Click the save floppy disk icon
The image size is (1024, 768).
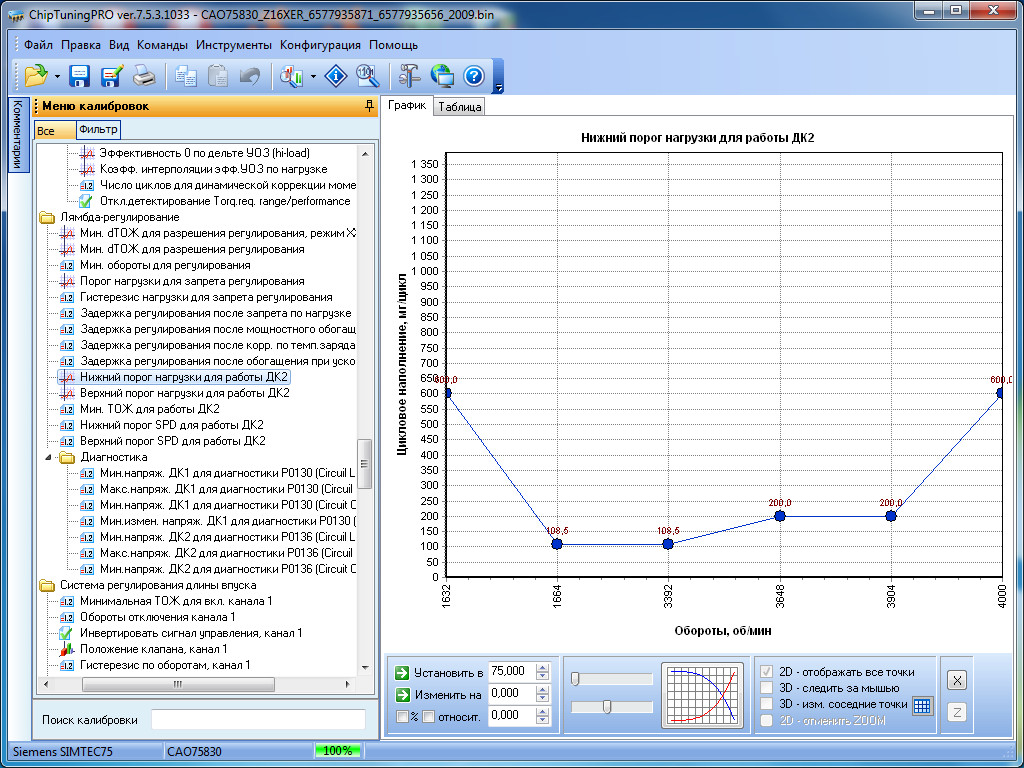pyautogui.click(x=80, y=76)
